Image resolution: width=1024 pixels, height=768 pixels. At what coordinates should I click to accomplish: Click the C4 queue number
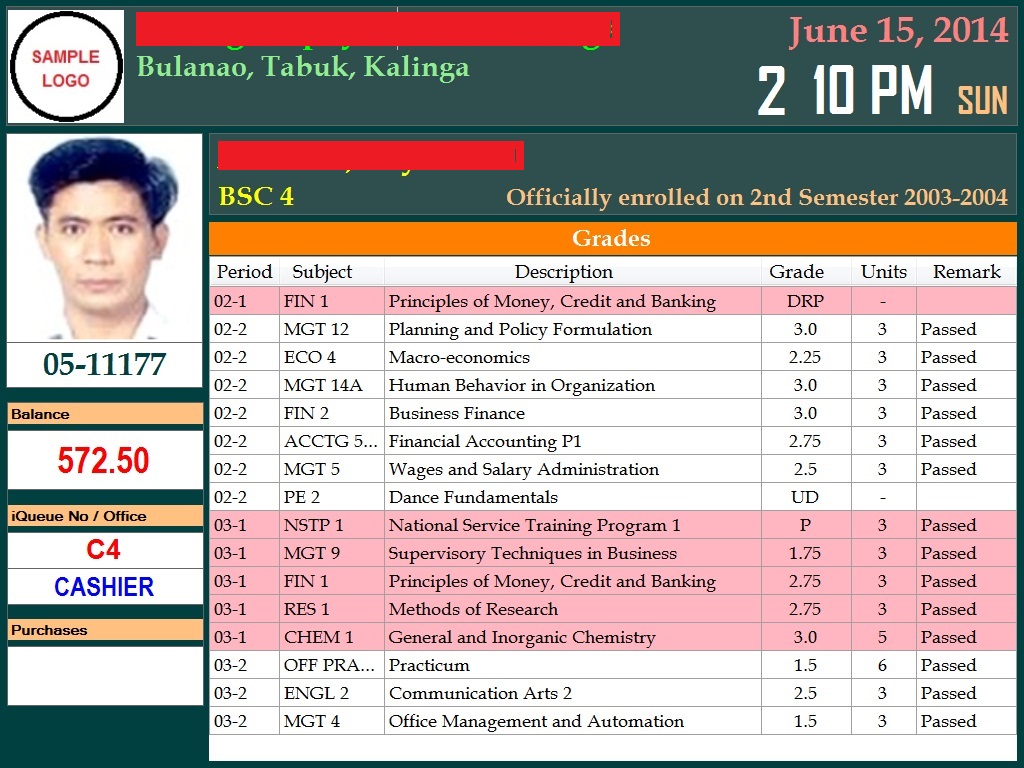(x=104, y=549)
